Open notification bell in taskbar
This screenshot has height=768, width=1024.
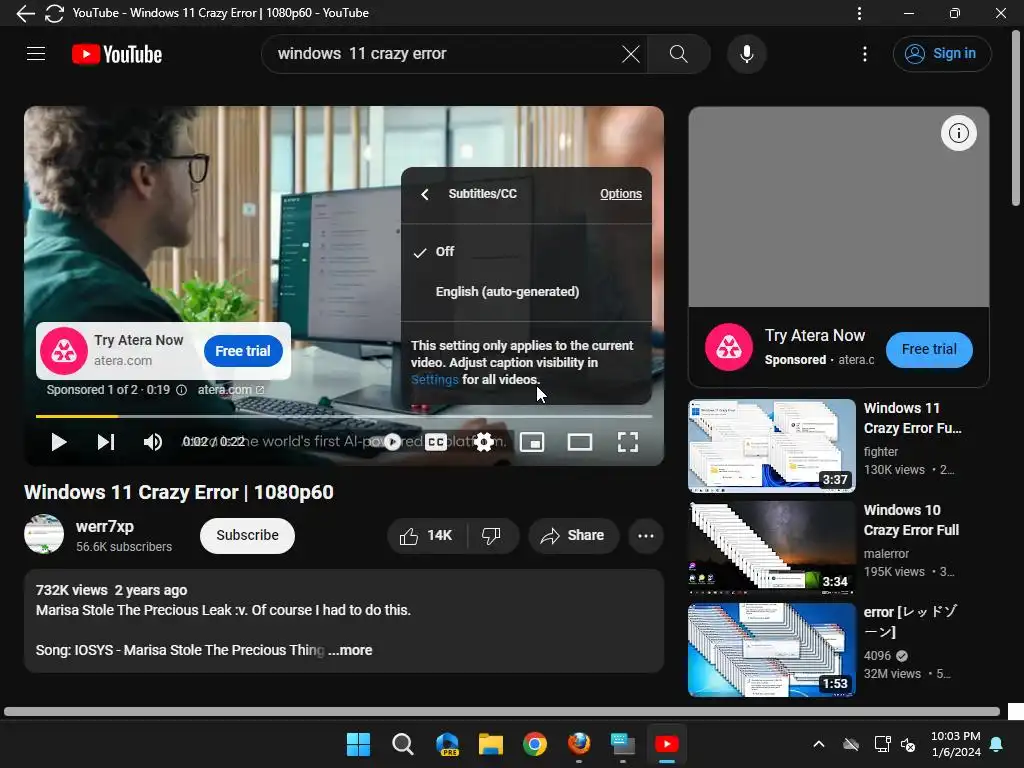pos(997,744)
